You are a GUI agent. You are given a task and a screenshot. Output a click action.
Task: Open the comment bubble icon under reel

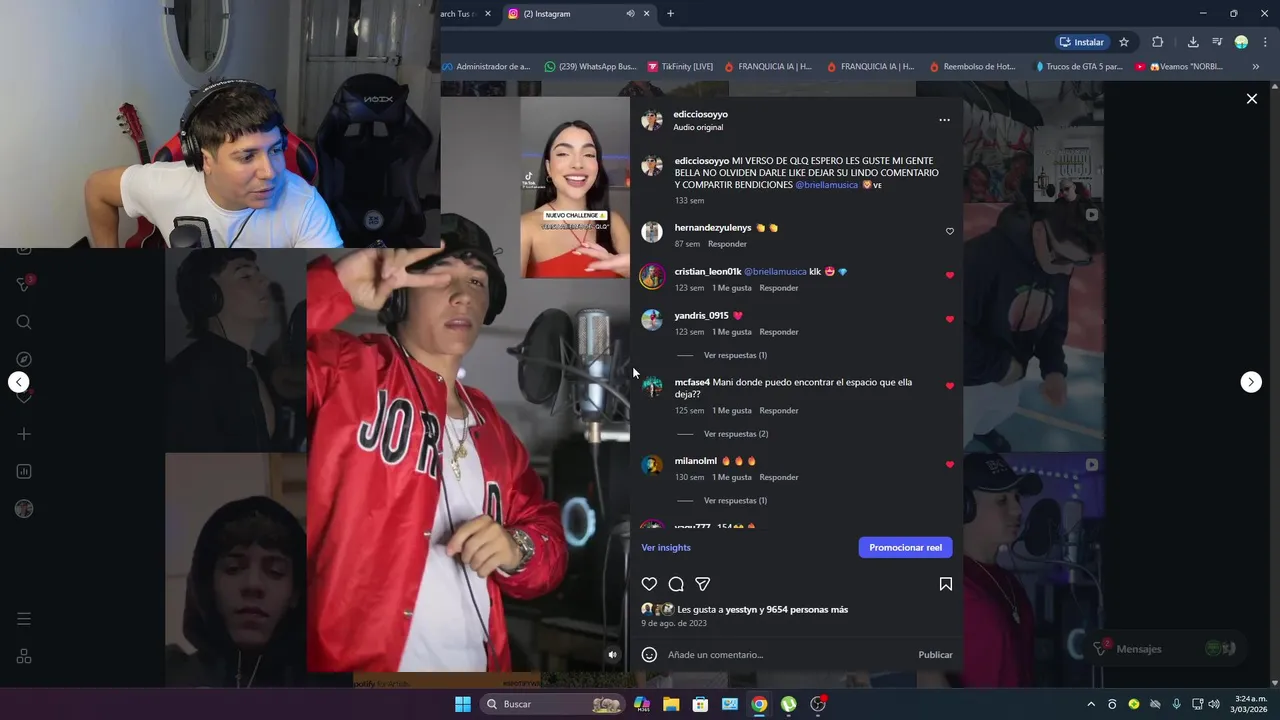[x=676, y=584]
